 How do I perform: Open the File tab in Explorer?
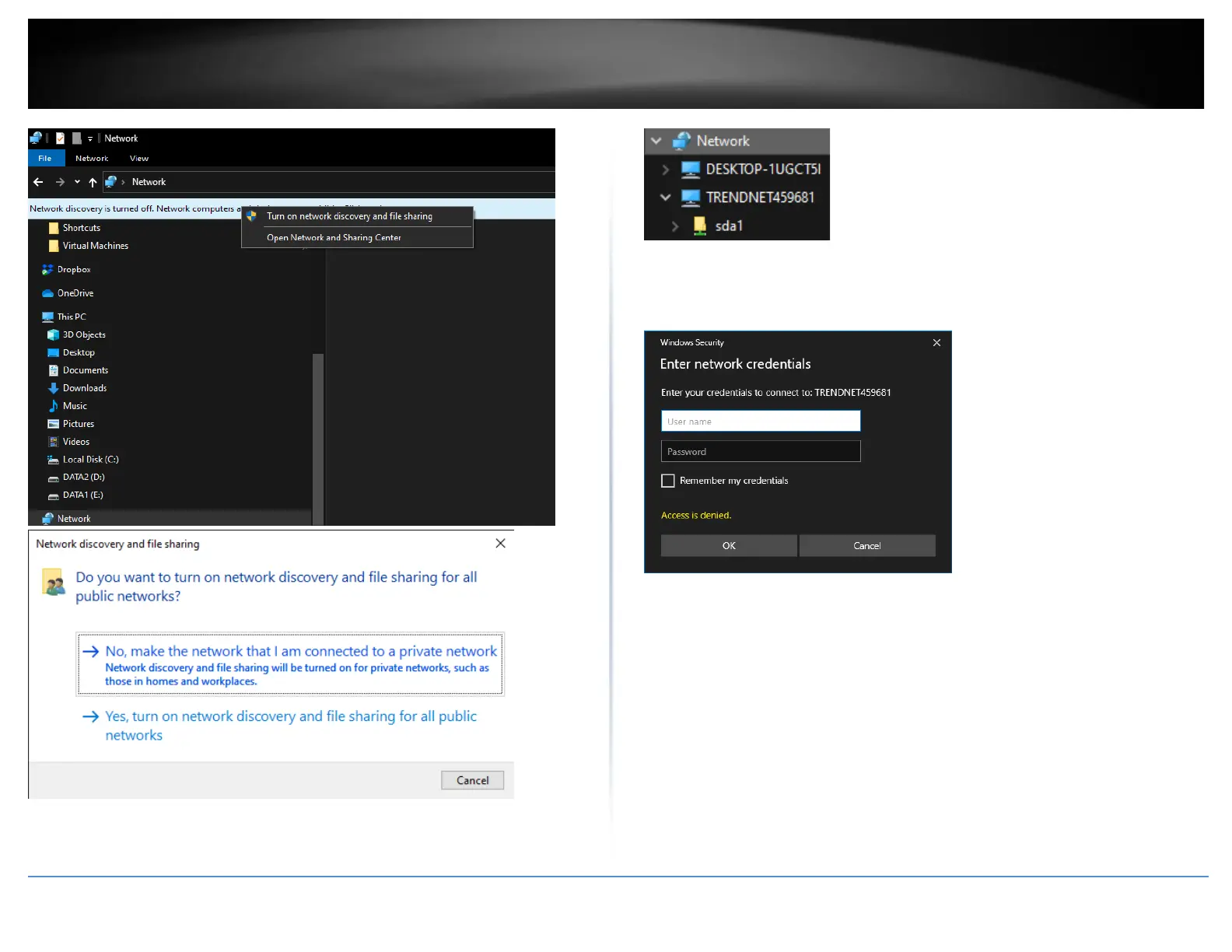click(x=45, y=159)
